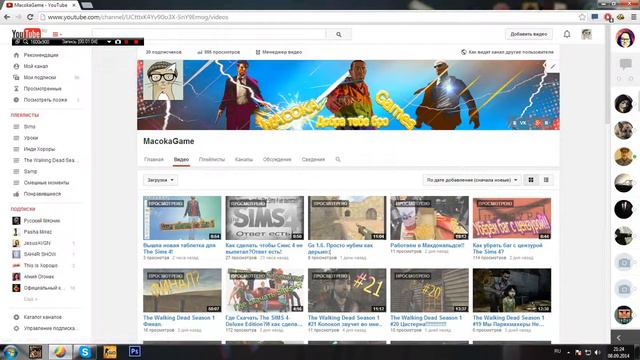Click the Windows Start button
The width and height of the screenshot is (640, 360).
[10, 352]
